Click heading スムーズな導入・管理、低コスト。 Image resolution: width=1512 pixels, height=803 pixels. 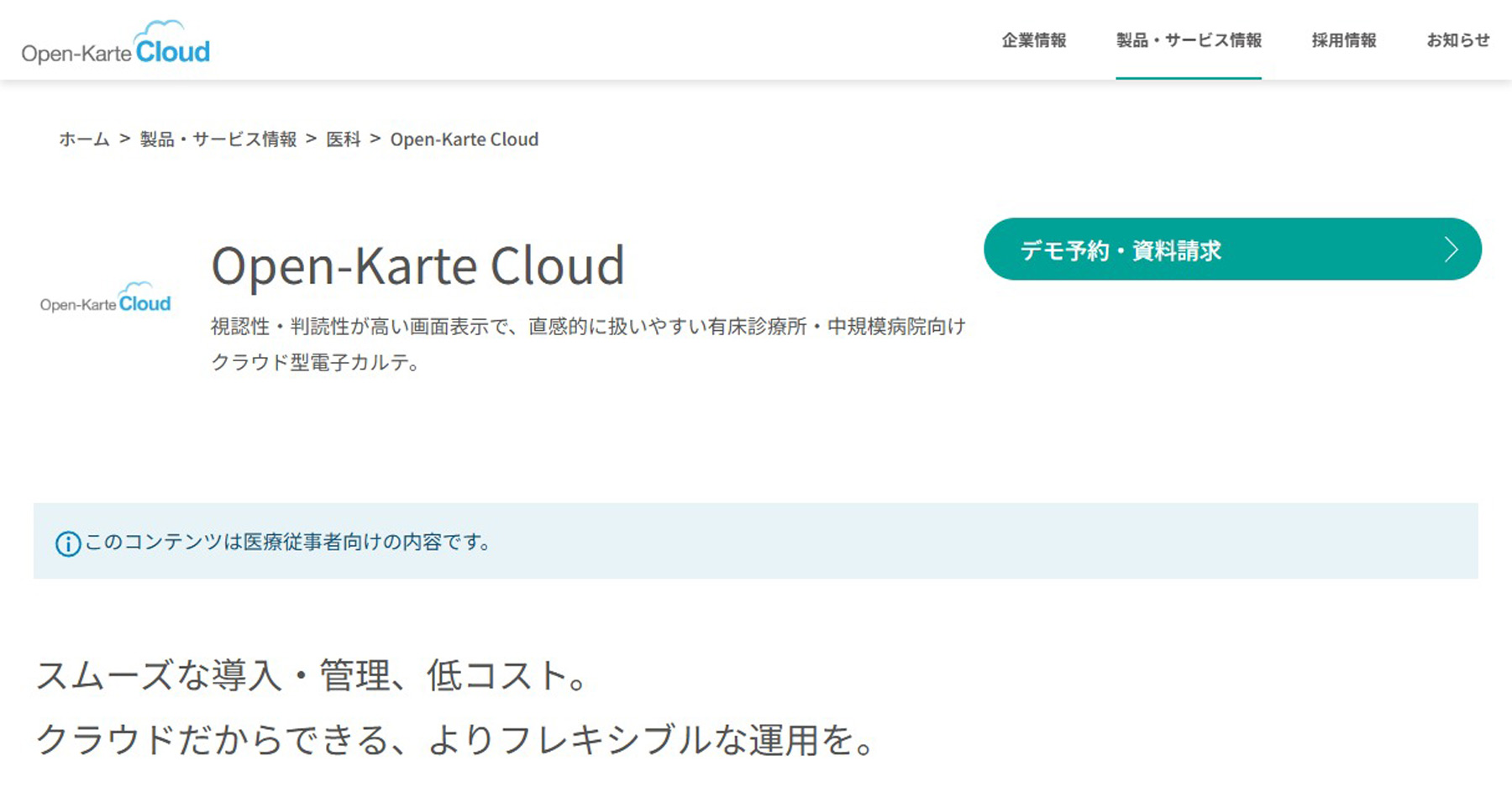[x=312, y=675]
